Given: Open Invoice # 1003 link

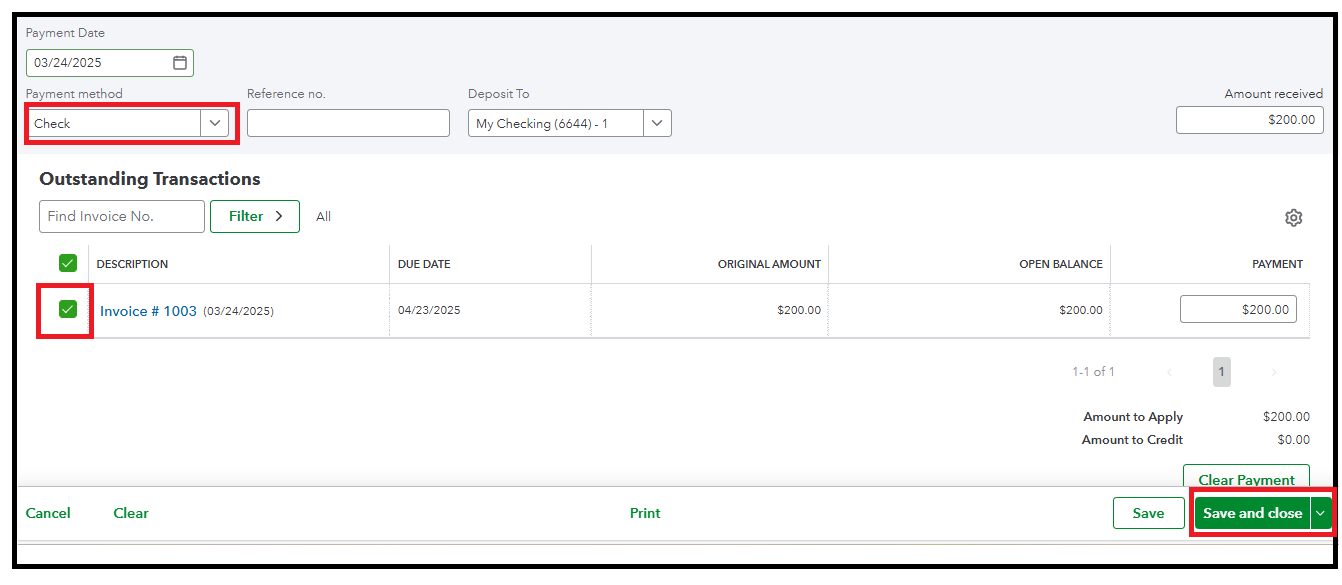Looking at the screenshot, I should point(148,311).
